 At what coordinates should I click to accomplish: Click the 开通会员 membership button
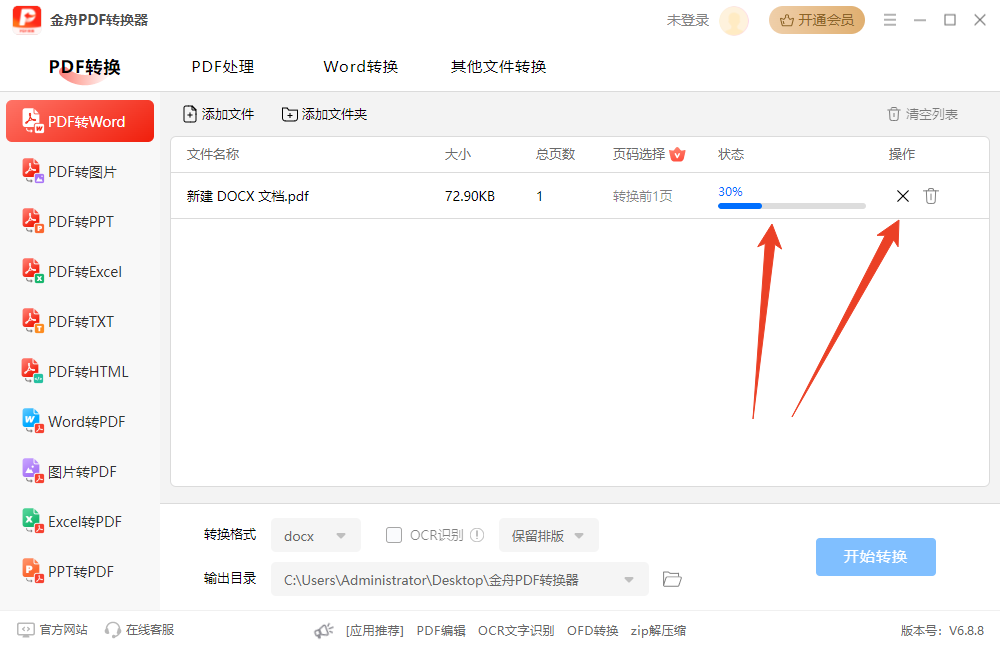(817, 20)
